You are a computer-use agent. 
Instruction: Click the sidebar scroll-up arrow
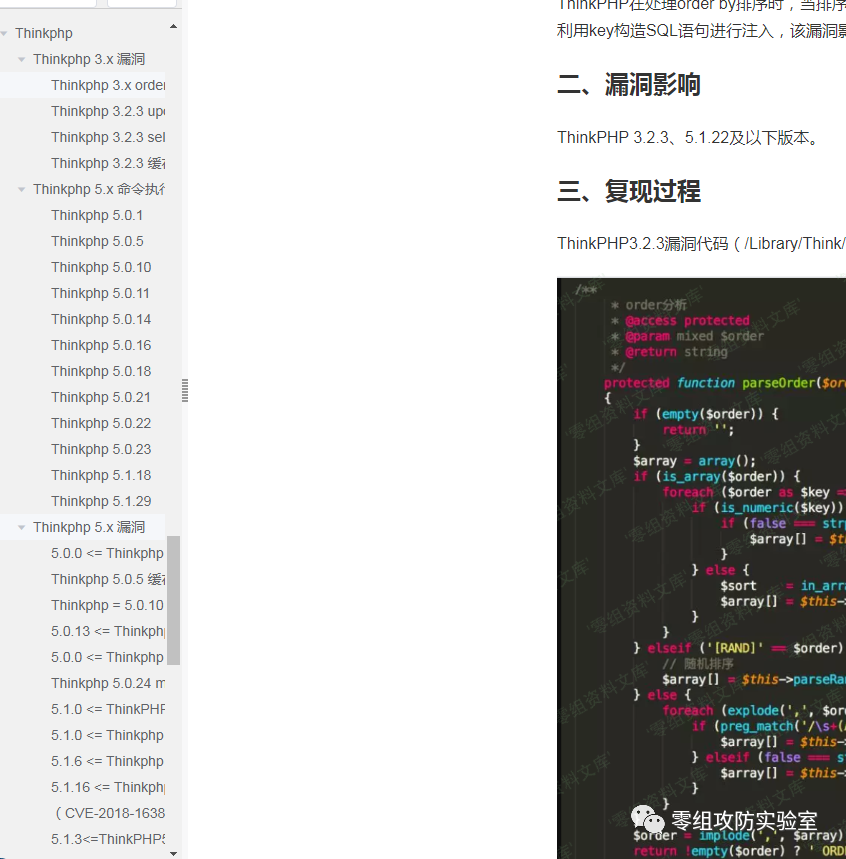(x=173, y=25)
